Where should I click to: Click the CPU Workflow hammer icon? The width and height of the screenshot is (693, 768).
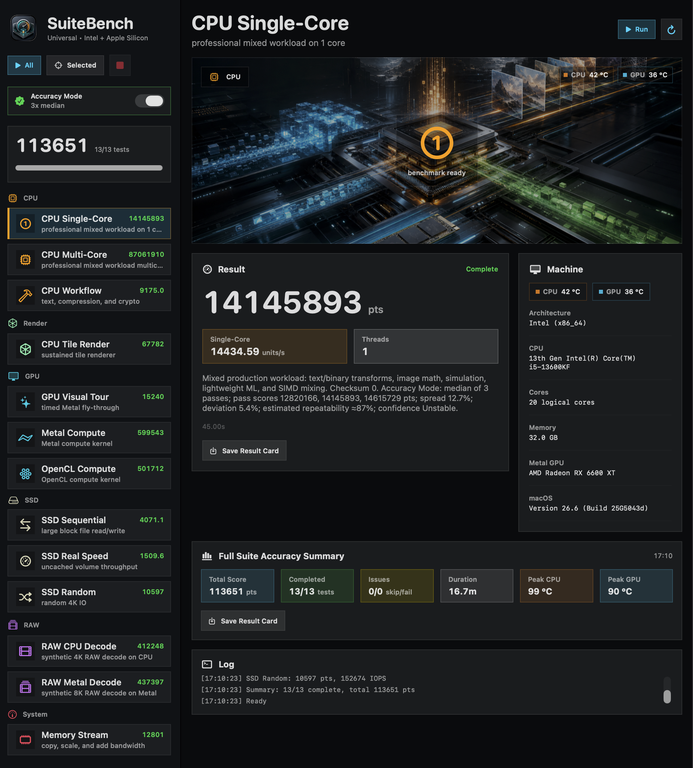click(25, 295)
